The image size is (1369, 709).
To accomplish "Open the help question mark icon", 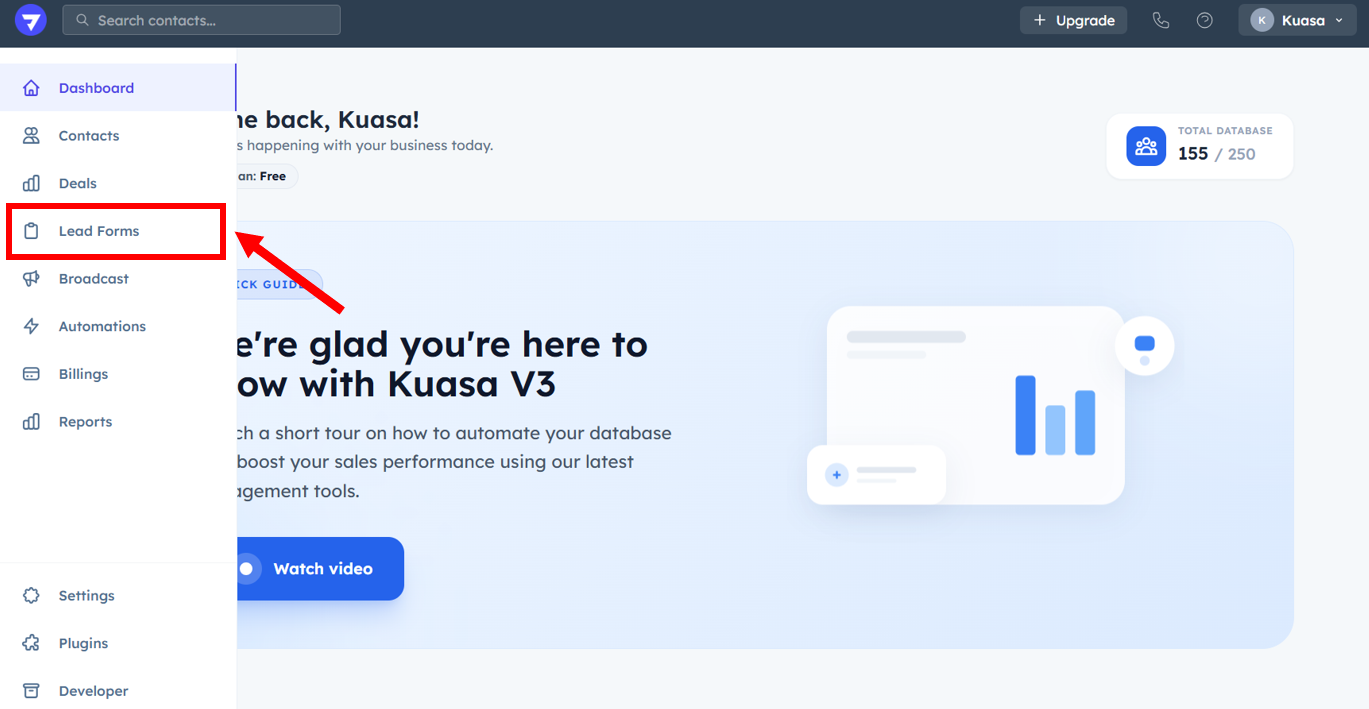I will click(x=1205, y=20).
